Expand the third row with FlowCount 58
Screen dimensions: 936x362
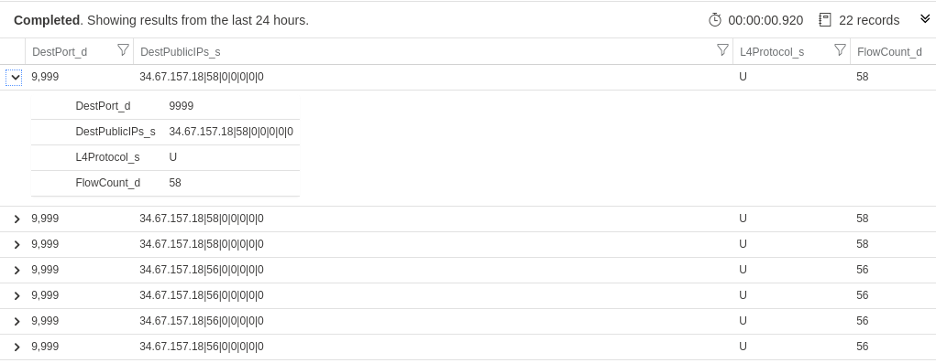(17, 245)
